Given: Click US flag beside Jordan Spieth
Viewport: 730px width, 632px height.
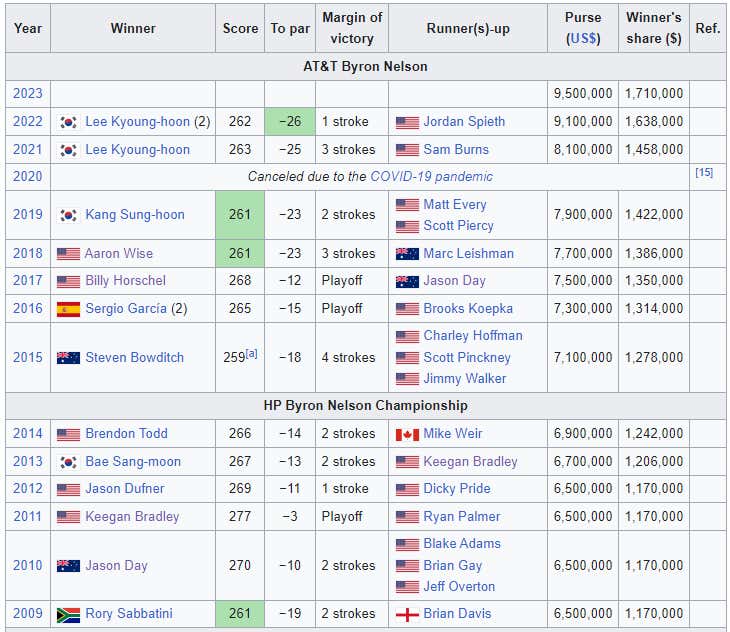Looking at the screenshot, I should tap(407, 122).
